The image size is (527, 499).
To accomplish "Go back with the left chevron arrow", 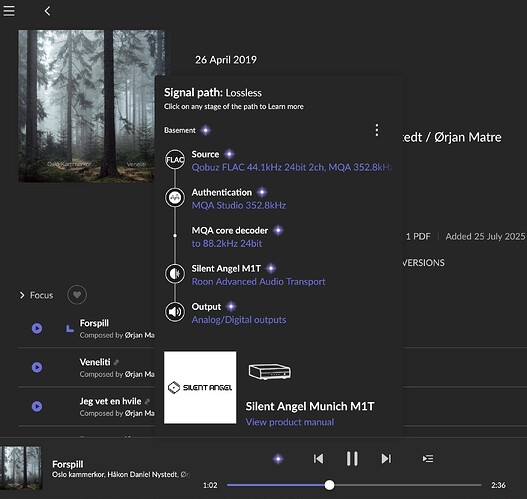I will click(x=47, y=11).
